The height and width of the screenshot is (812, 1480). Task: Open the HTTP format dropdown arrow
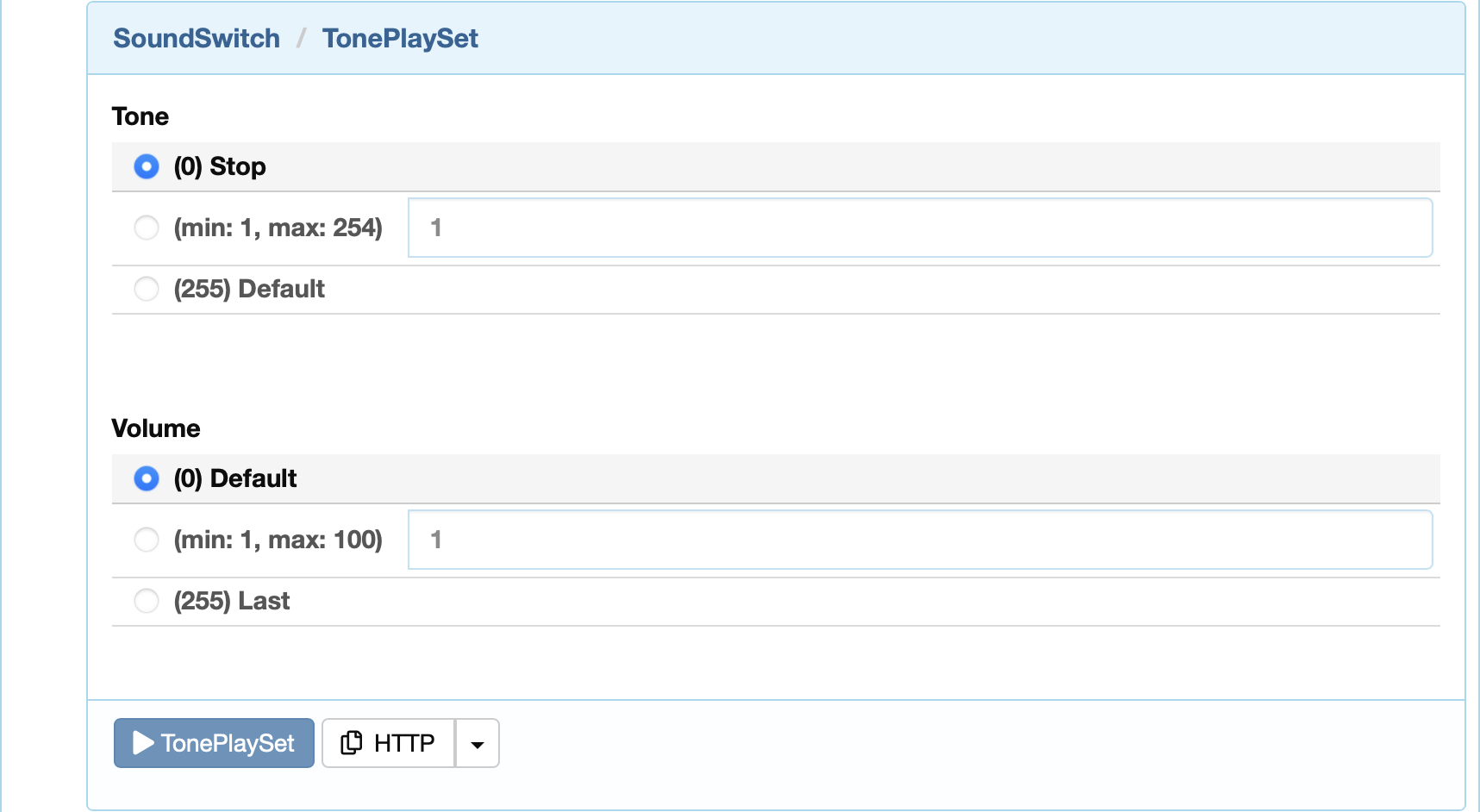click(x=478, y=743)
